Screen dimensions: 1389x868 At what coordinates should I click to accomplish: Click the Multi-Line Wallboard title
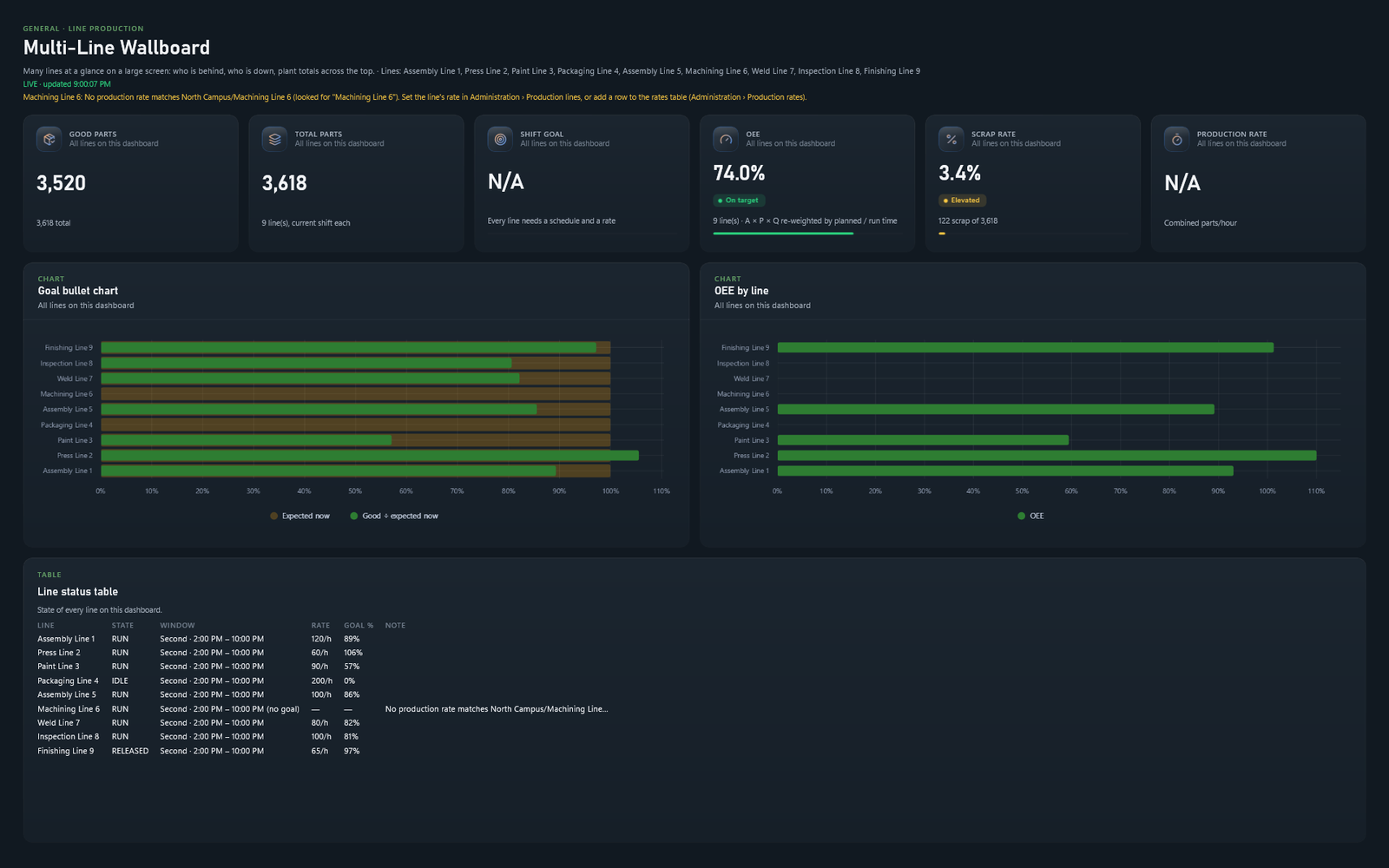click(116, 48)
